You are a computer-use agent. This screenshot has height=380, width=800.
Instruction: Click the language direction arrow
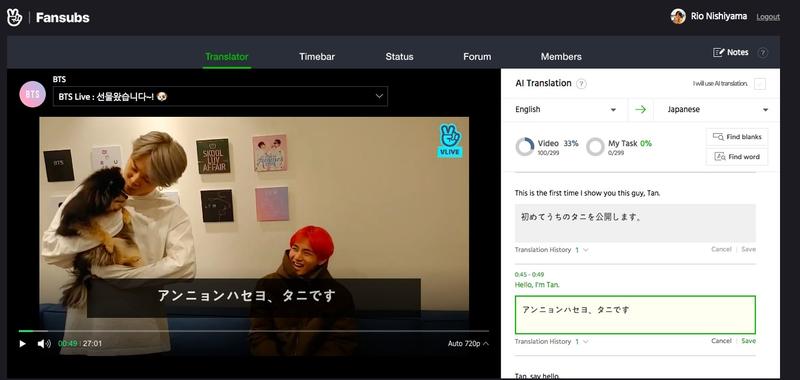(x=640, y=110)
